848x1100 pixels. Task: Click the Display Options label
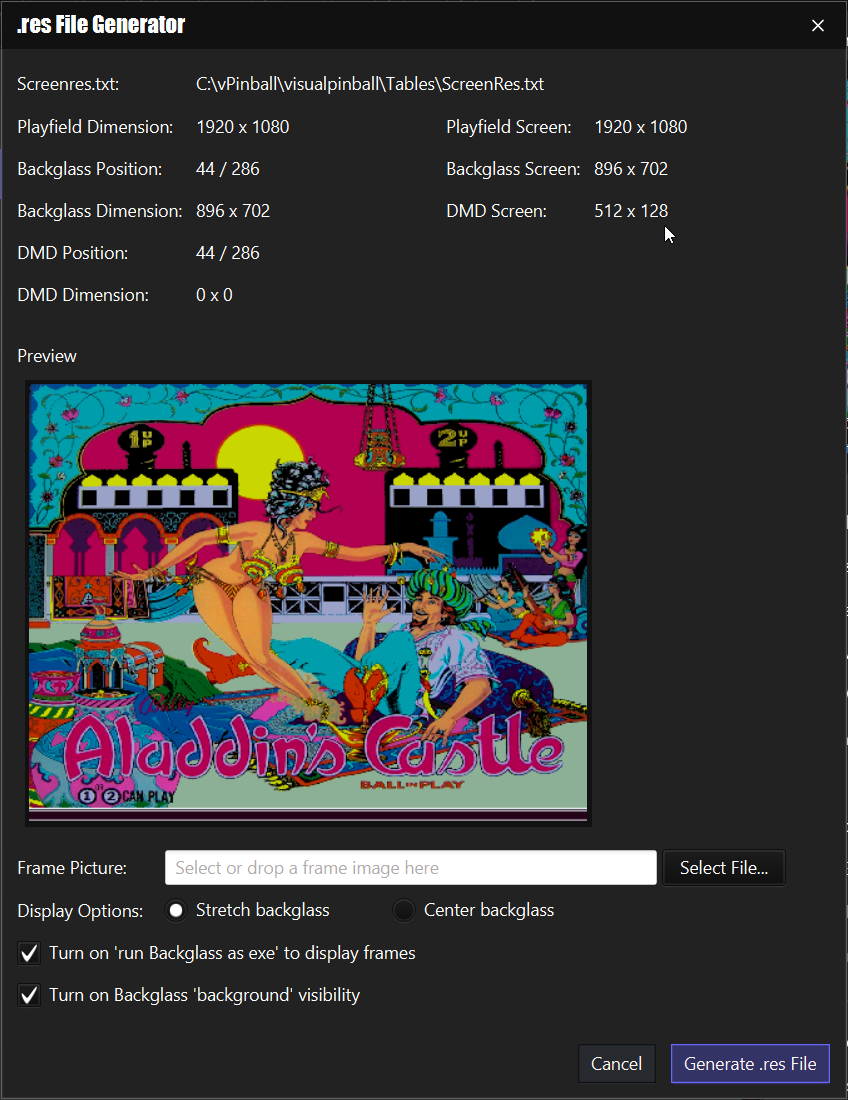(80, 911)
